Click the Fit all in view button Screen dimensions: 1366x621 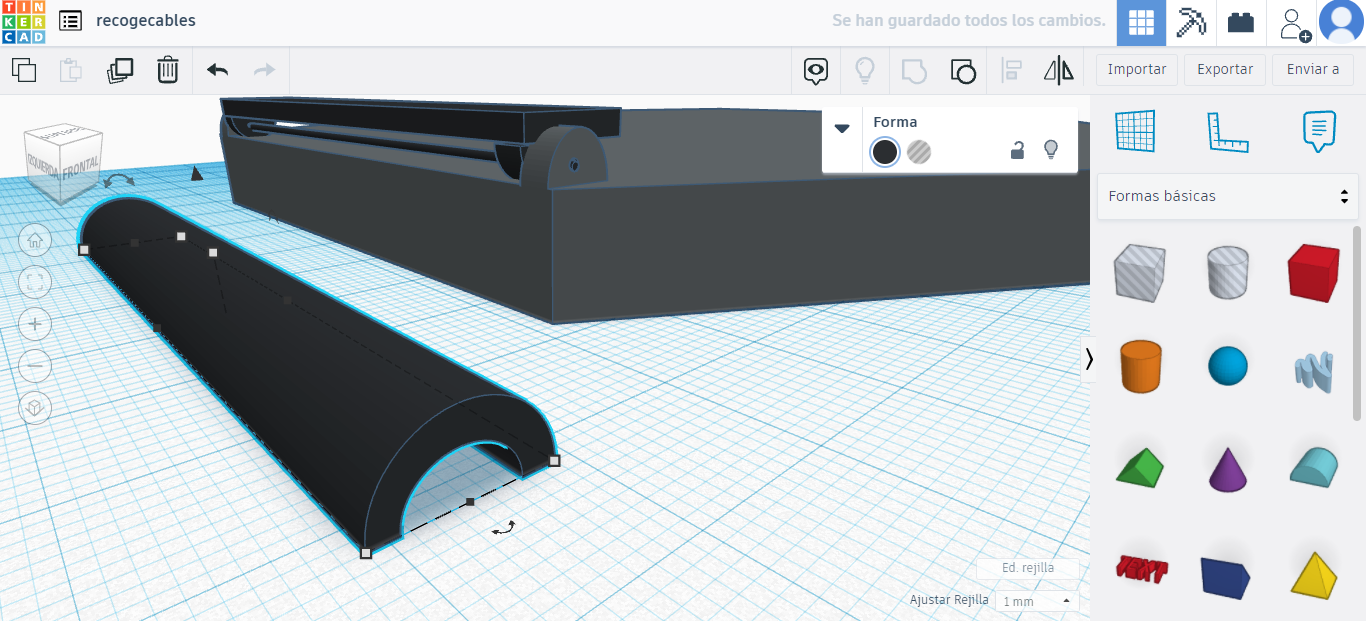(x=35, y=282)
